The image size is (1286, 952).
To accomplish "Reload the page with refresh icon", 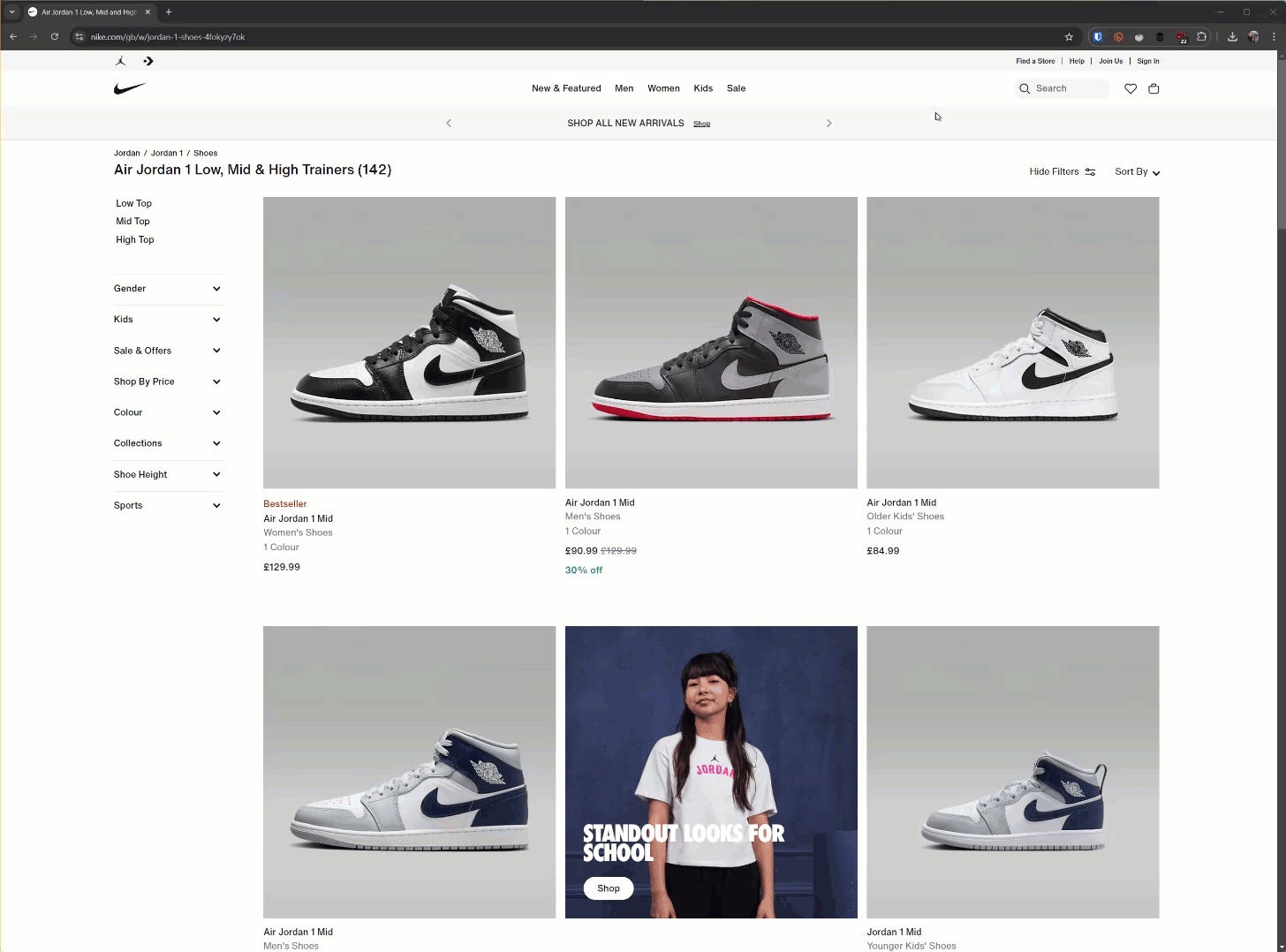I will 55,36.
